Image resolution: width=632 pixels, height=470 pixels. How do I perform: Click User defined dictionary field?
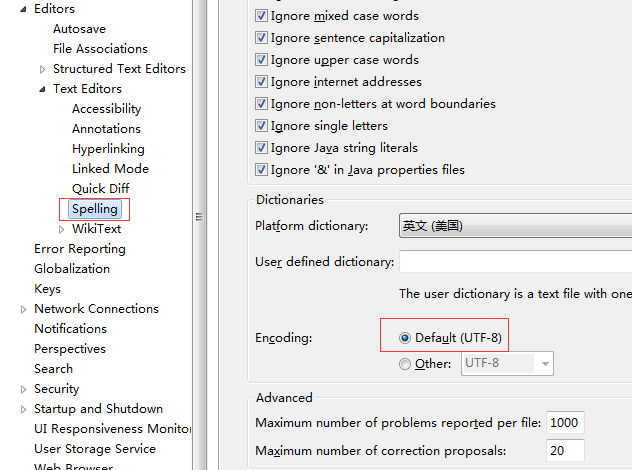[516, 262]
